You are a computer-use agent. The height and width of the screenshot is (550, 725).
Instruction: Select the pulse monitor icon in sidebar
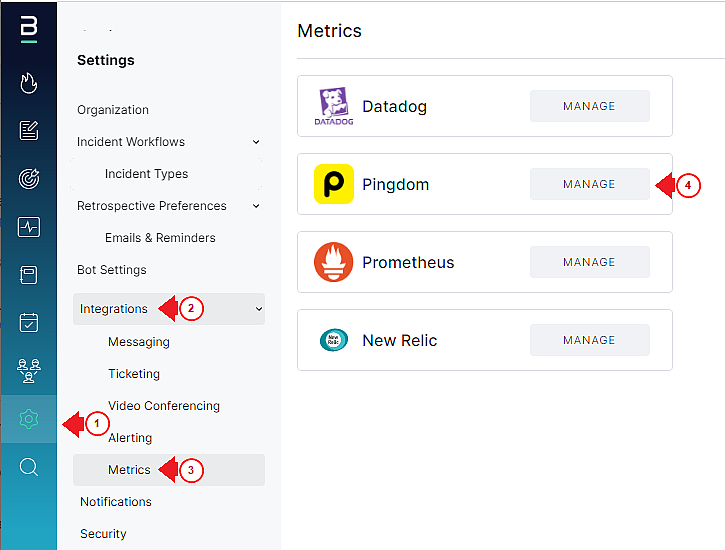coord(29,227)
